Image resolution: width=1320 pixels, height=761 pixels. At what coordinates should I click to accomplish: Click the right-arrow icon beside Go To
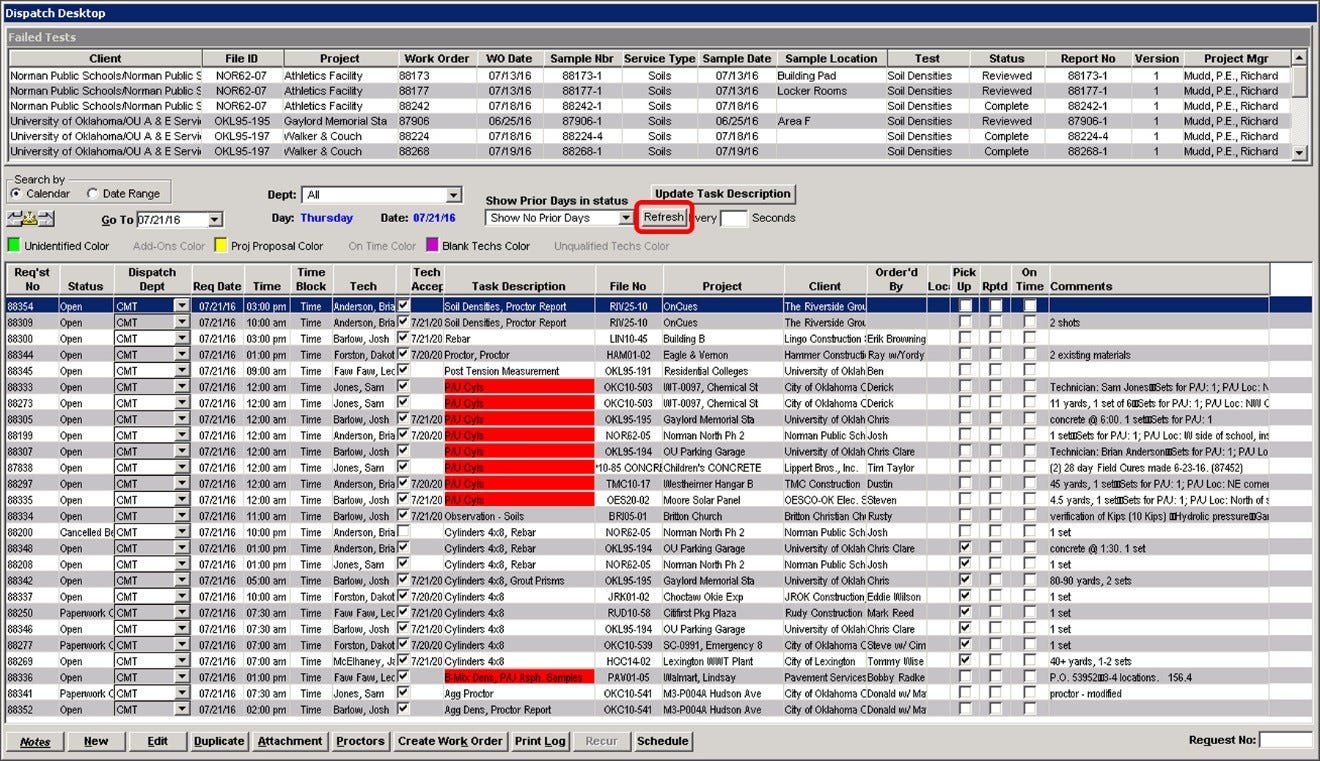click(47, 220)
